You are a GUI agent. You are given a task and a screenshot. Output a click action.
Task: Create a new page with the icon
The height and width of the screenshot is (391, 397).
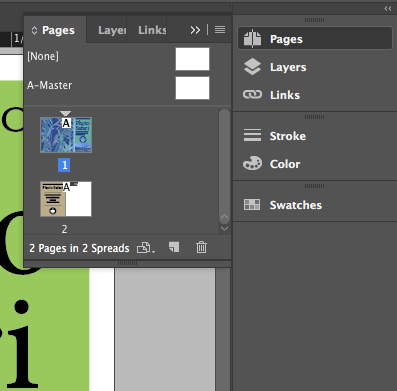(174, 247)
